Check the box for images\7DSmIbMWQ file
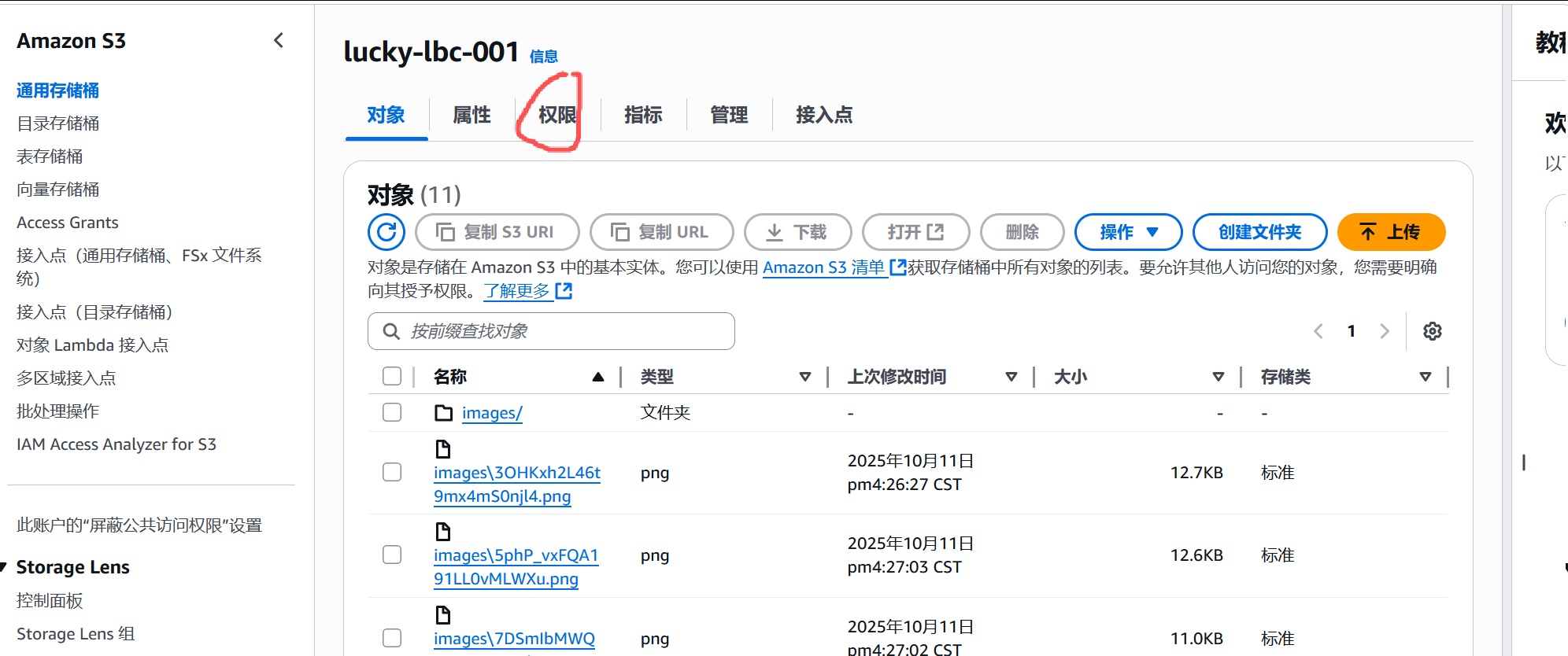 392,638
